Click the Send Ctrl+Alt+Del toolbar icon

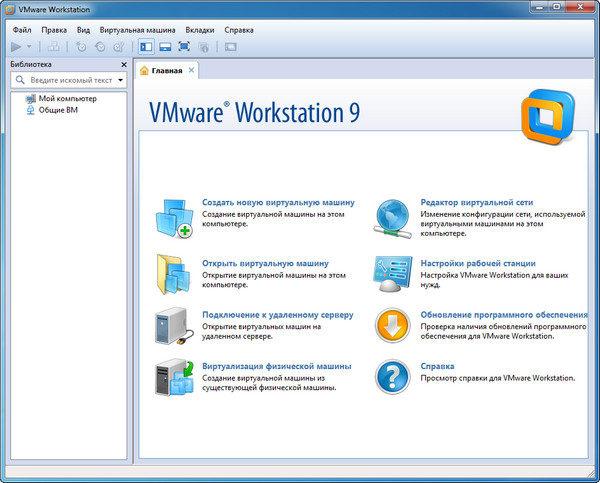[53, 47]
